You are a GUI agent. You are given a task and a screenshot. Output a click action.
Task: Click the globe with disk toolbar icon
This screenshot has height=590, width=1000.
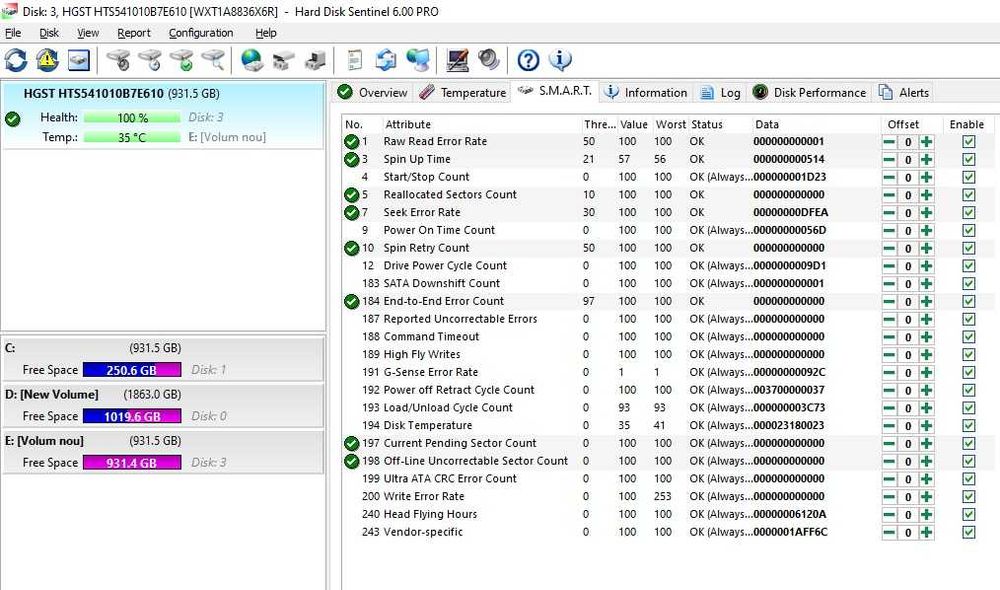click(252, 61)
